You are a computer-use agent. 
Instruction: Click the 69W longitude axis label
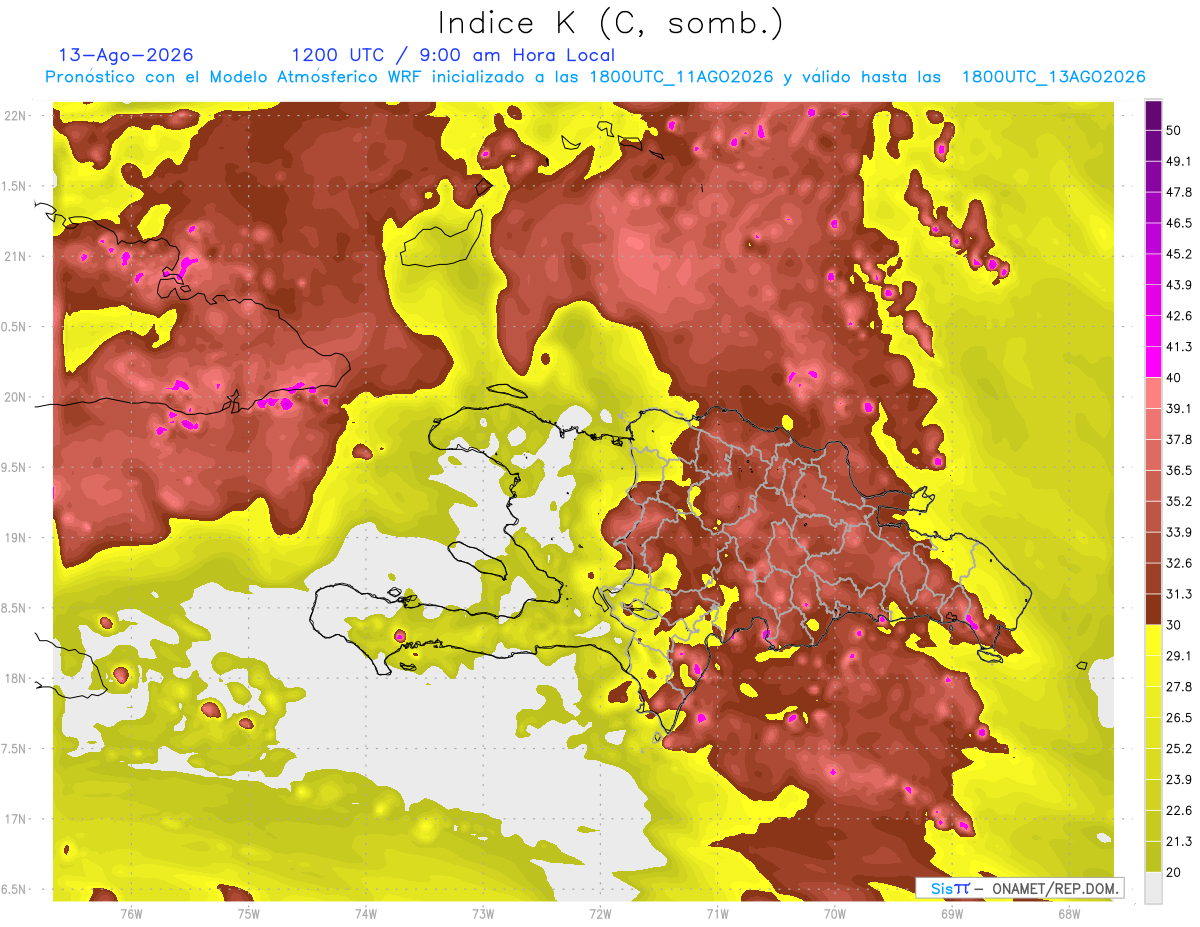[952, 913]
